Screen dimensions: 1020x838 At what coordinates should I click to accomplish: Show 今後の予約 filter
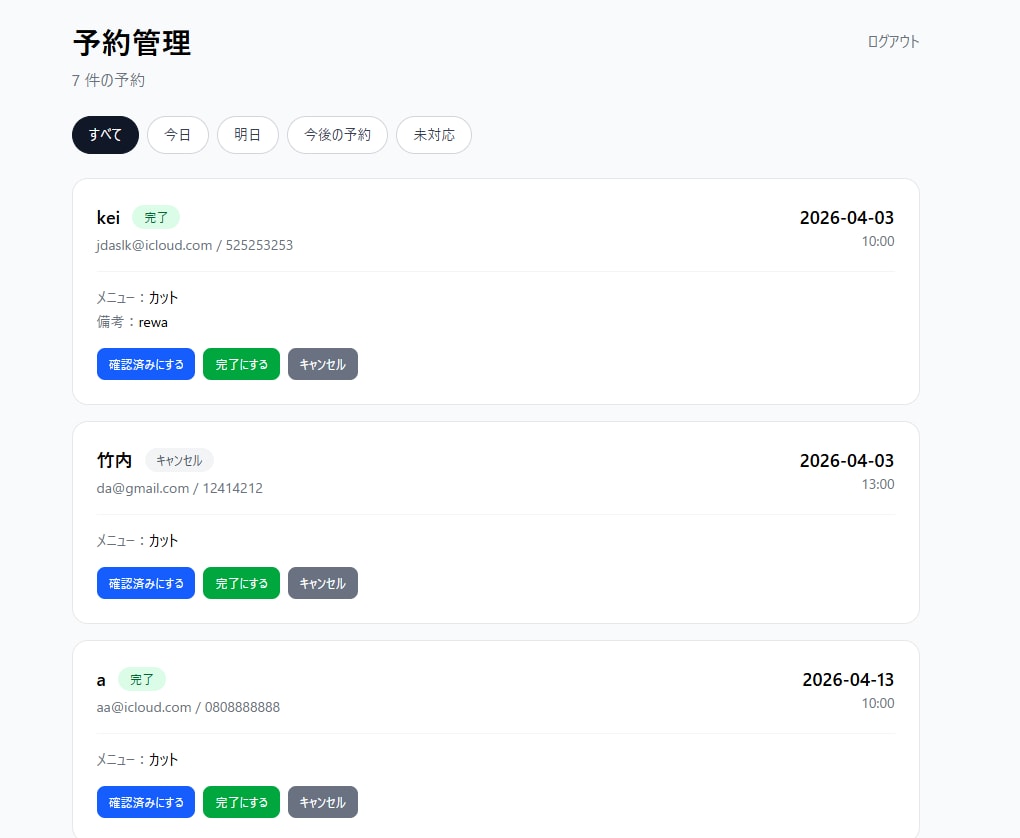[x=337, y=135]
